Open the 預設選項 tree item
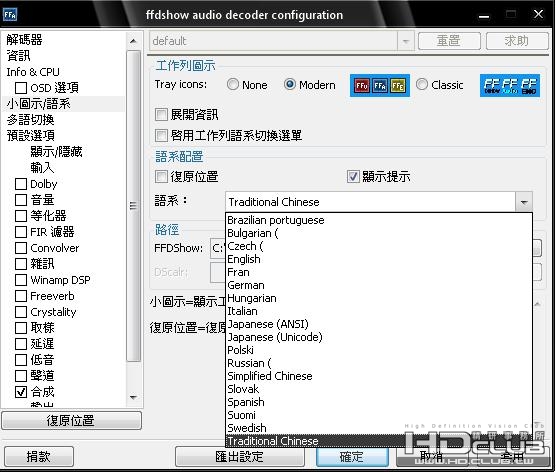This screenshot has width=556, height=472. click(x=30, y=136)
